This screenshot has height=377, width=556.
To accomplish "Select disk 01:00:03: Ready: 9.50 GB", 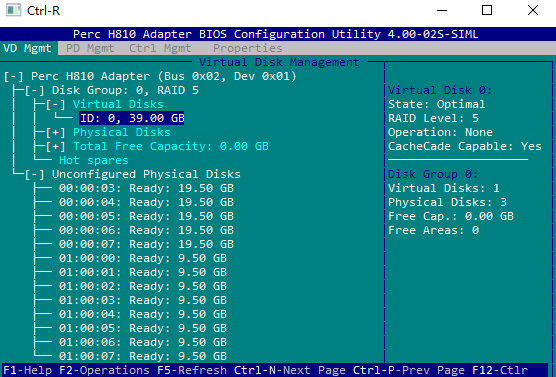I will 143,300.
